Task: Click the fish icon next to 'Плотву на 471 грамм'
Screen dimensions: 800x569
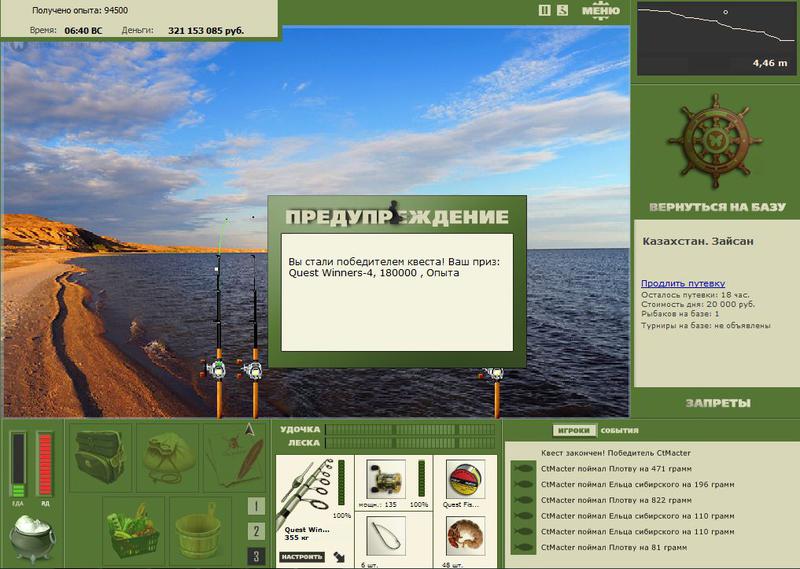Action: click(523, 468)
